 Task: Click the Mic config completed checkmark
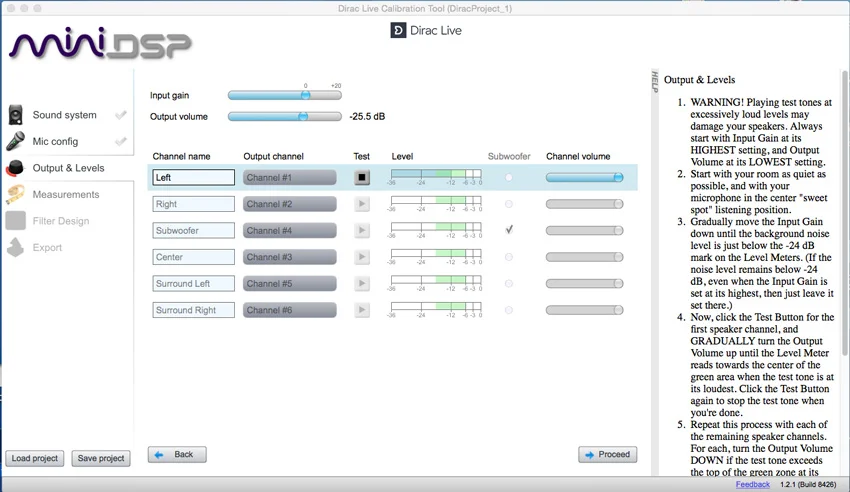tap(121, 141)
